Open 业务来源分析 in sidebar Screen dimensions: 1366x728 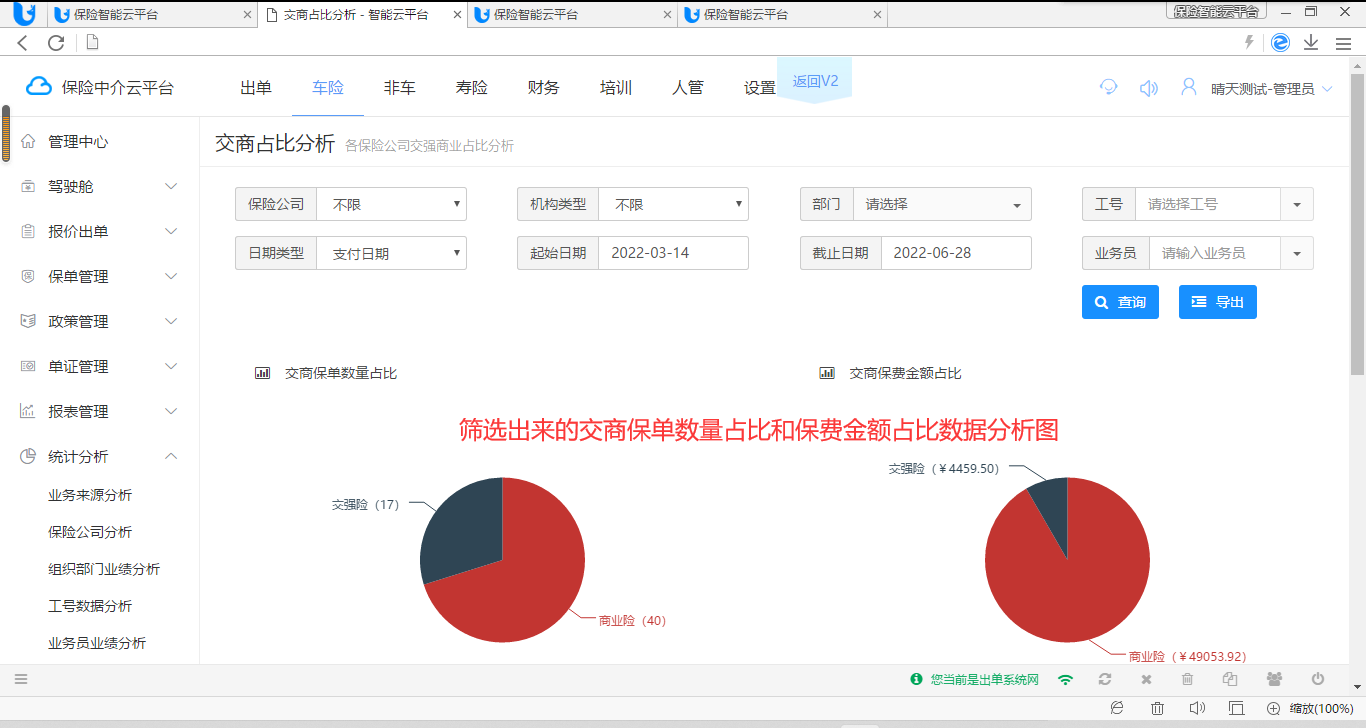[x=90, y=495]
